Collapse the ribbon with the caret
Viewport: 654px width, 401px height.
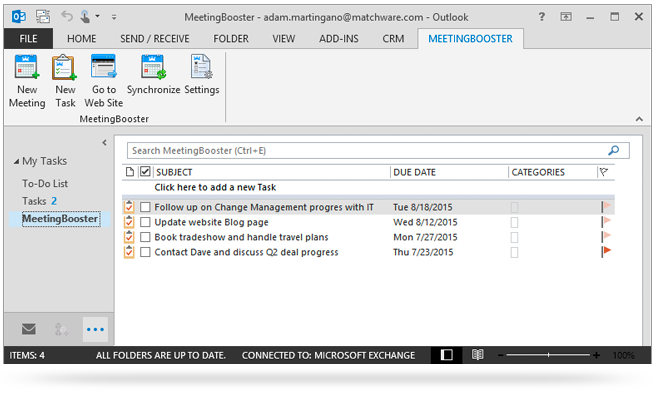coord(639,119)
